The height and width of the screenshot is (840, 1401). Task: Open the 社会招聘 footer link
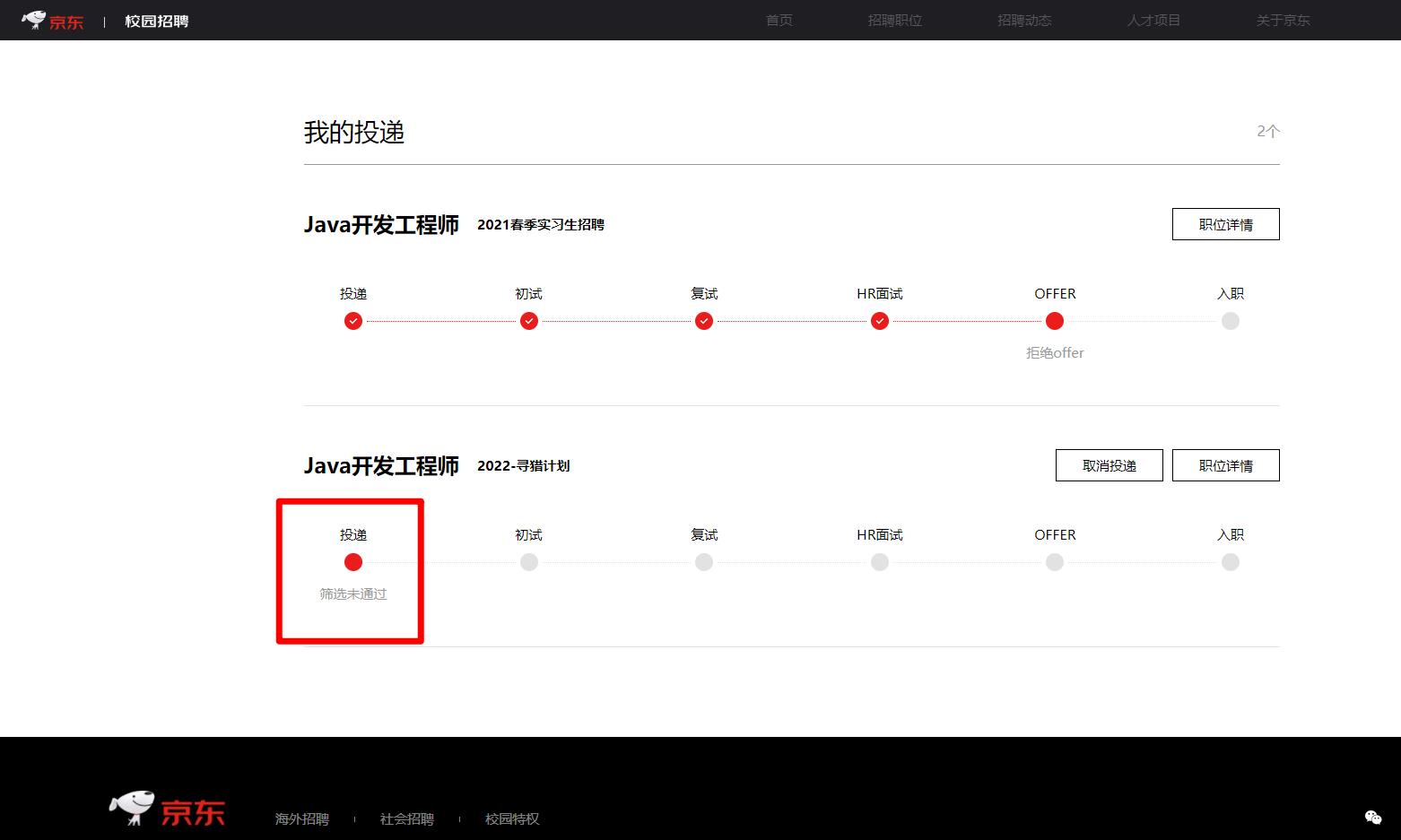pyautogui.click(x=407, y=819)
